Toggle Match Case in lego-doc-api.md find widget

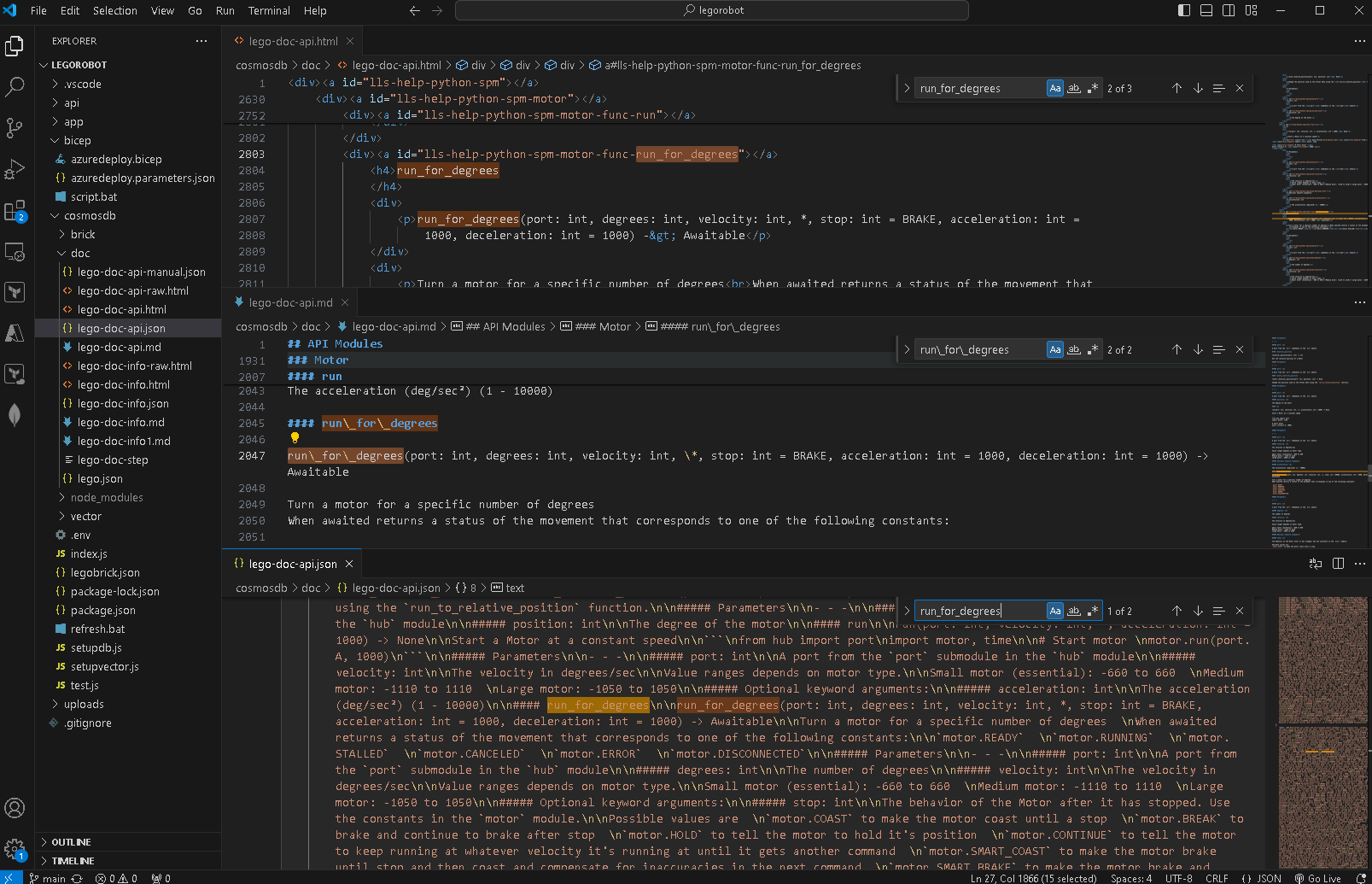pos(1055,349)
